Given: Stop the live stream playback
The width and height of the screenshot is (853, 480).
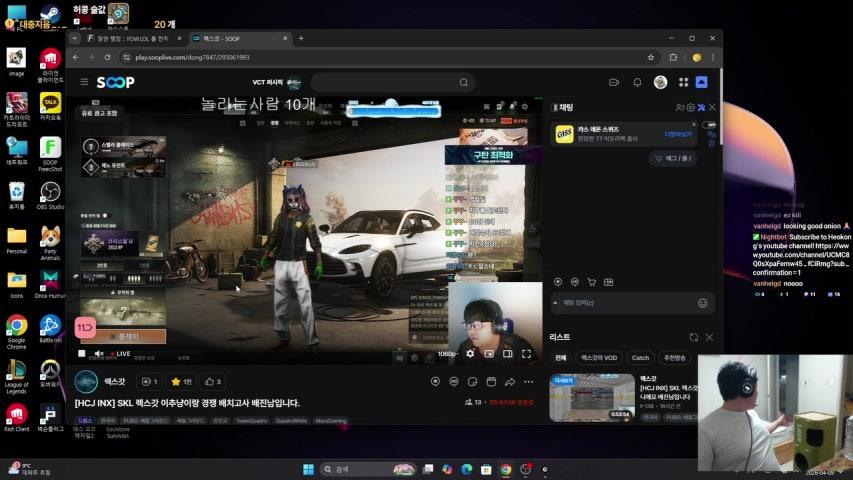Looking at the screenshot, I should tap(82, 354).
